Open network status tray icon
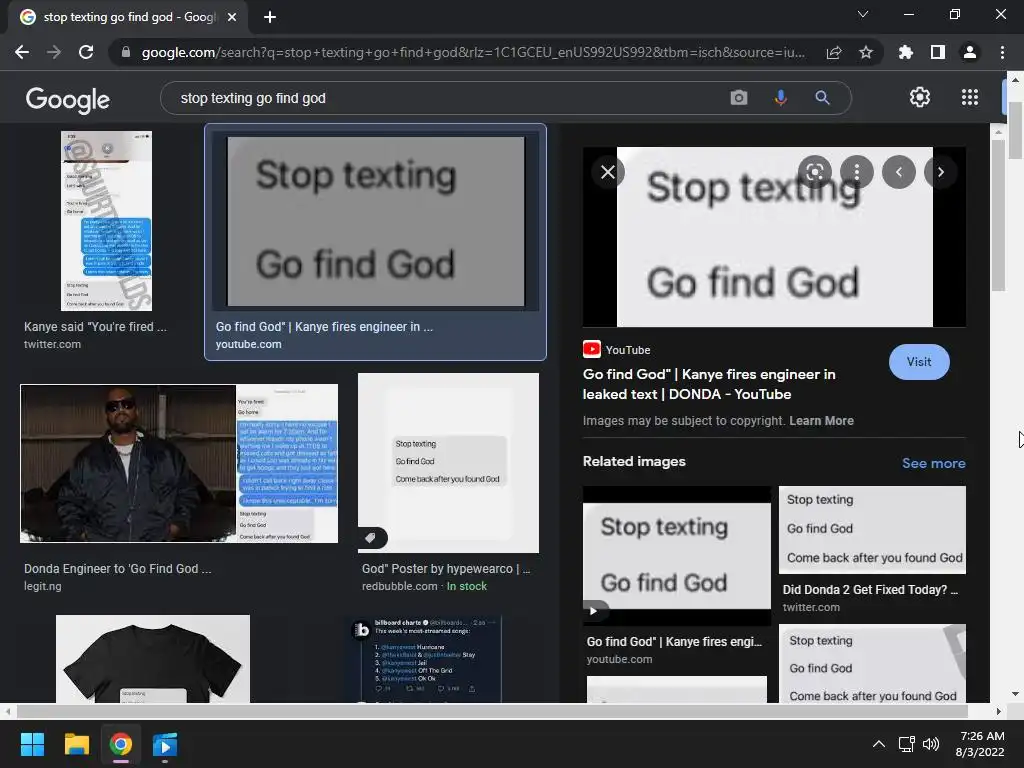 click(x=906, y=744)
